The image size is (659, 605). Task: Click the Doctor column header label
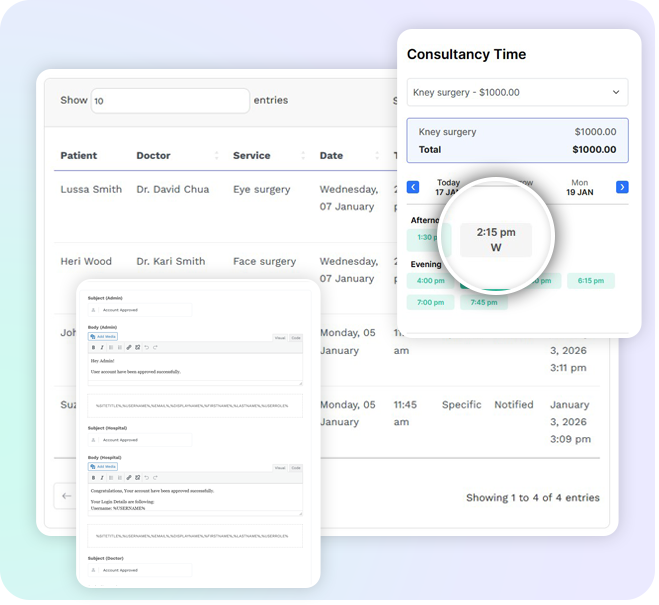(153, 155)
